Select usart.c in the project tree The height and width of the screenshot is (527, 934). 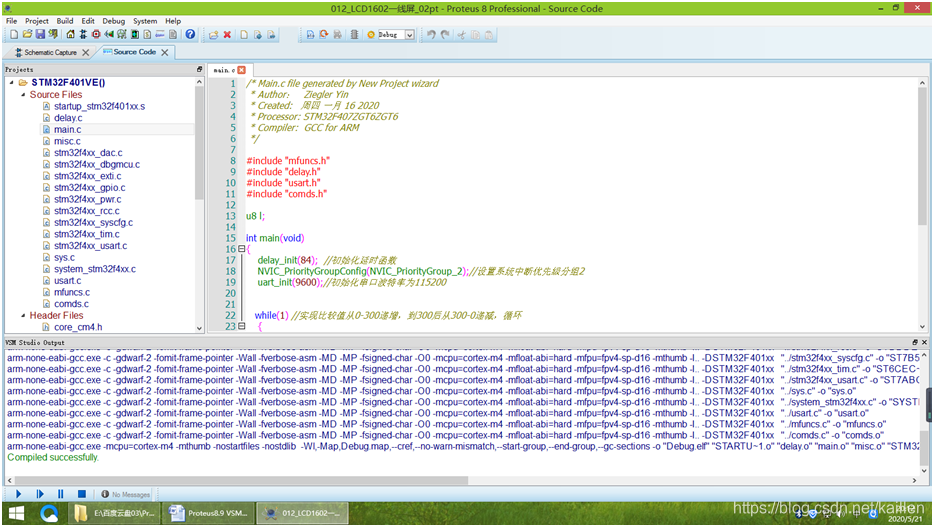tap(67, 280)
